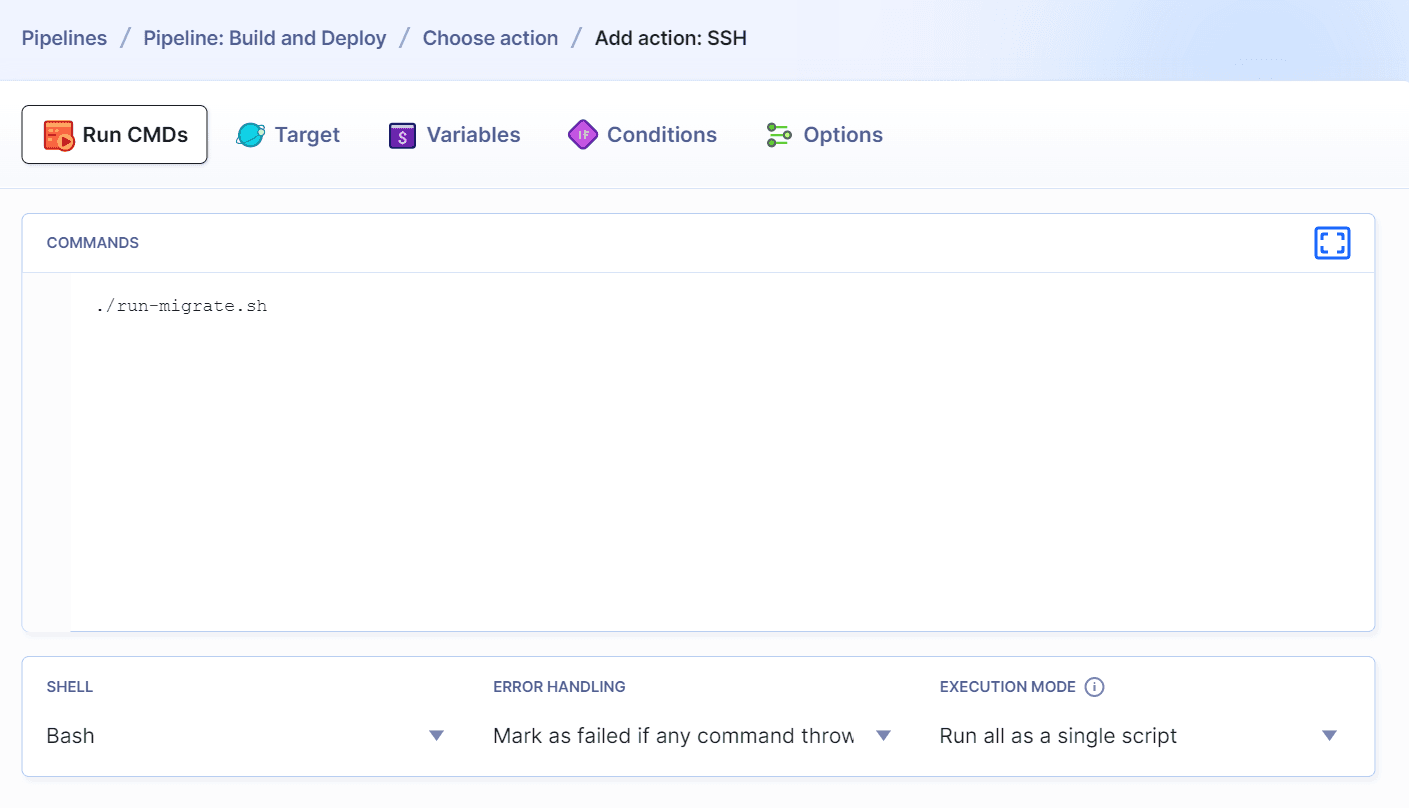Expand the commands editor to fullscreen
The image size is (1409, 808).
pyautogui.click(x=1332, y=243)
